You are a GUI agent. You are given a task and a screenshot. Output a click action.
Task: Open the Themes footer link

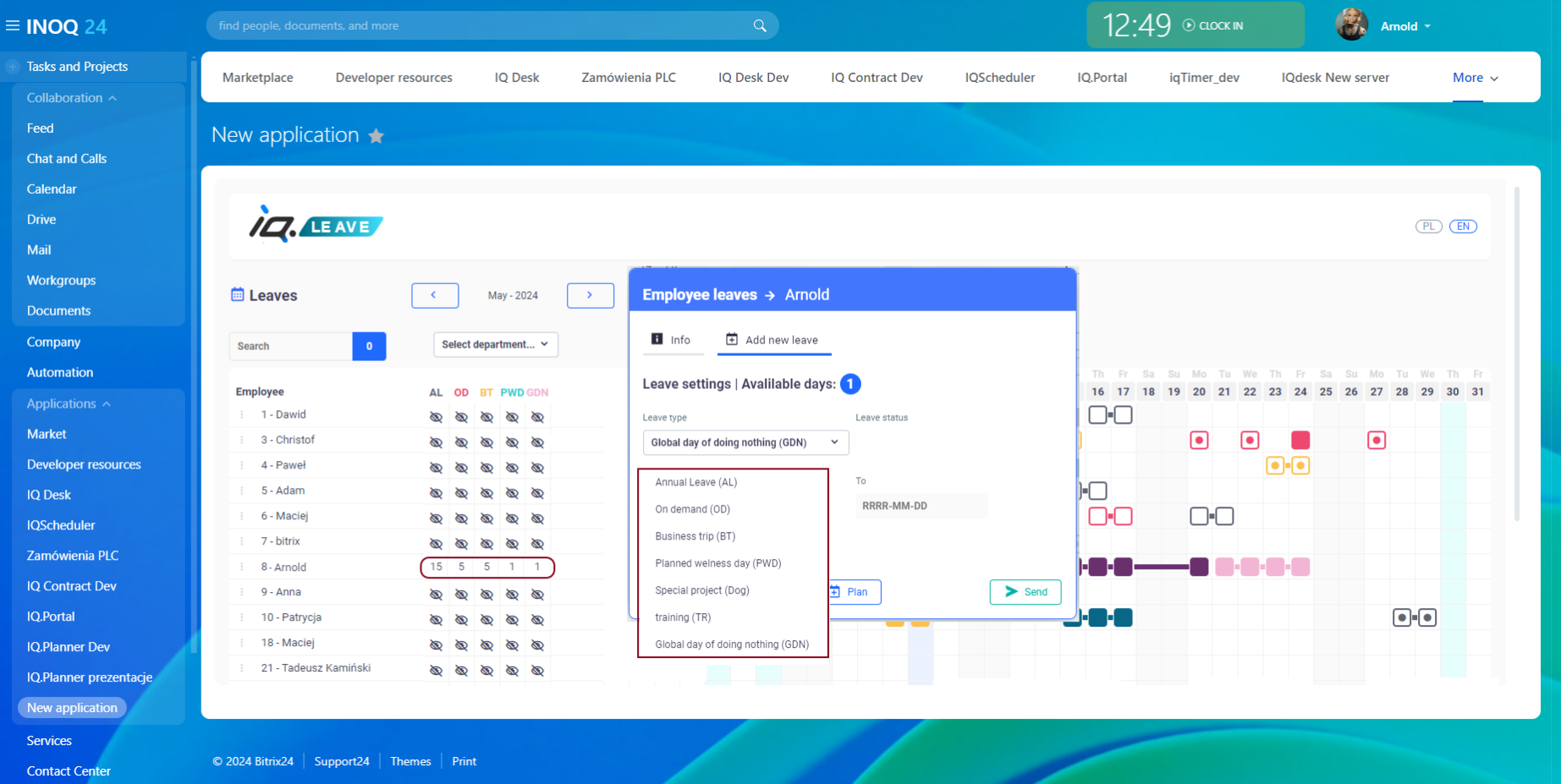tap(410, 761)
